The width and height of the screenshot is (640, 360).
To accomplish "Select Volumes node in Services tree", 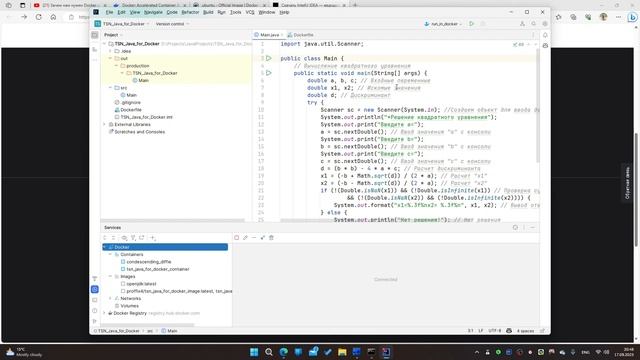I will pyautogui.click(x=127, y=306).
